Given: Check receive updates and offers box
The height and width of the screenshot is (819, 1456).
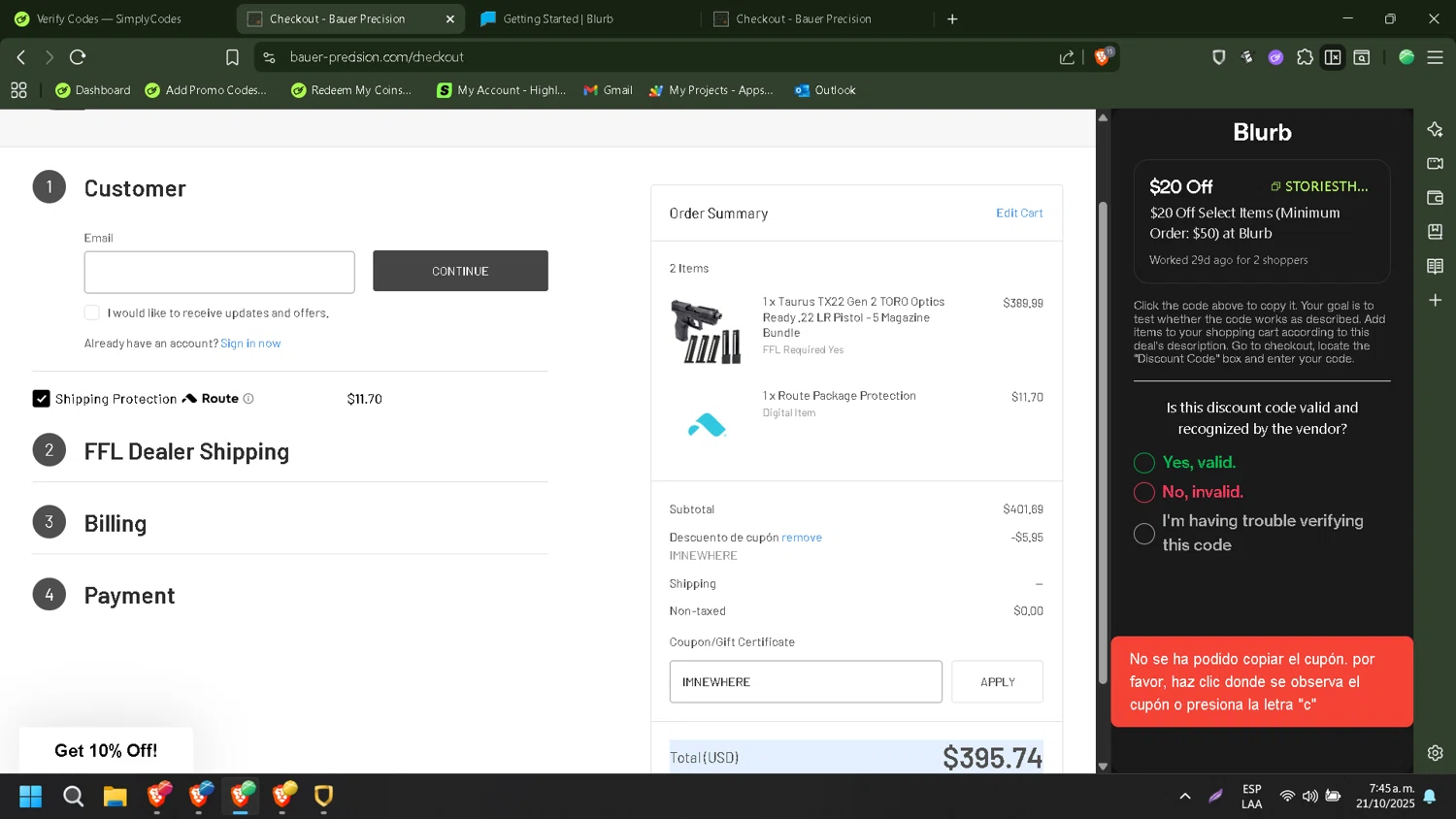Looking at the screenshot, I should (x=92, y=312).
